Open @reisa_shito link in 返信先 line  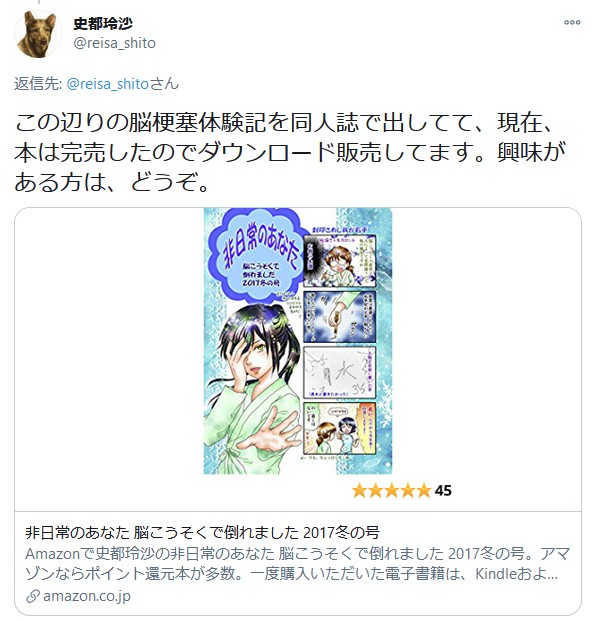[x=108, y=84]
